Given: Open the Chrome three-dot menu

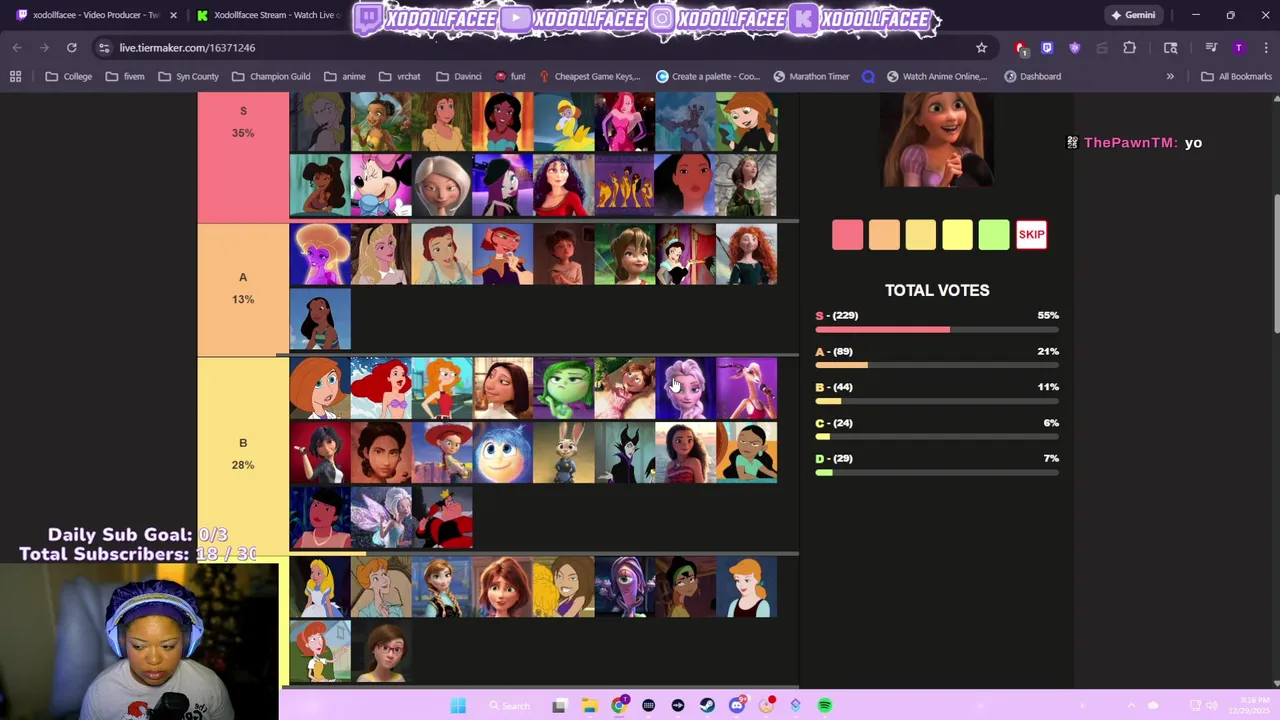Looking at the screenshot, I should coord(1264,48).
